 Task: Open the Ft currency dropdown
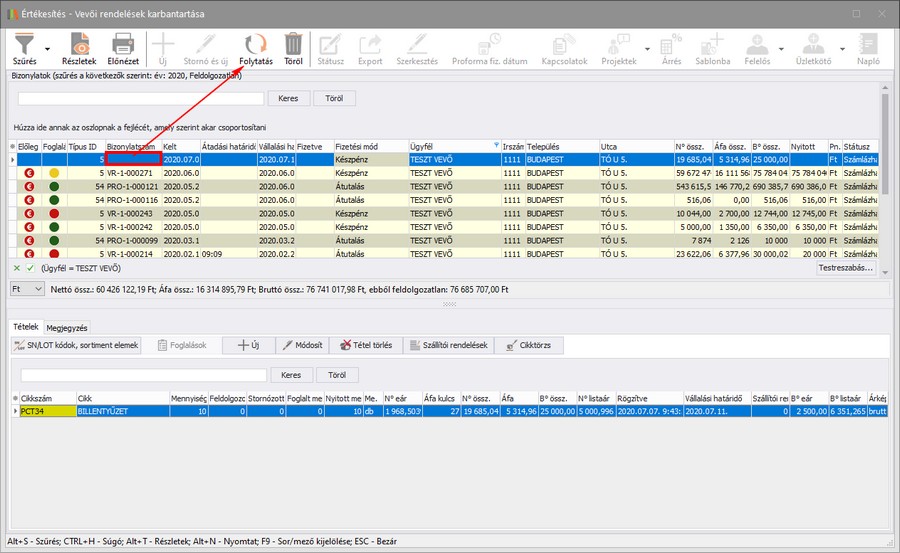[x=38, y=288]
